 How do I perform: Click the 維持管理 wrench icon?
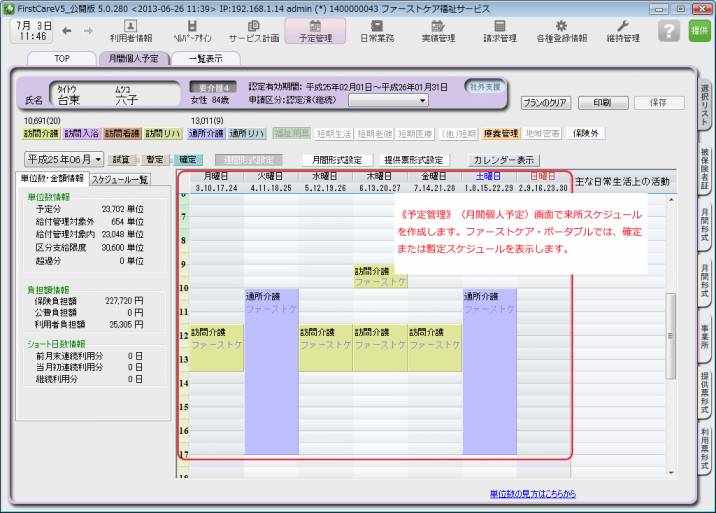pyautogui.click(x=622, y=31)
